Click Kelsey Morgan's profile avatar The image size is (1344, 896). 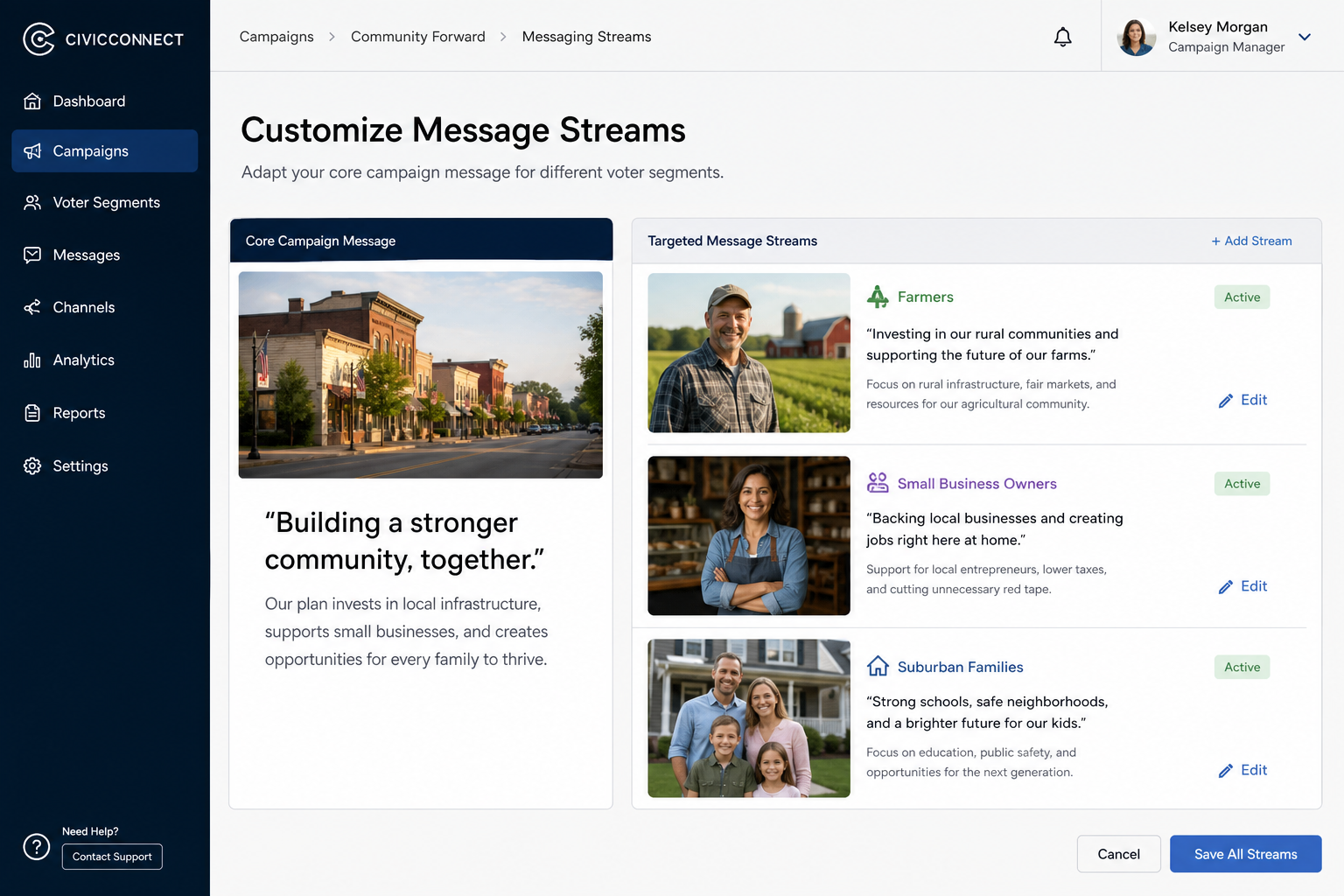(x=1137, y=37)
